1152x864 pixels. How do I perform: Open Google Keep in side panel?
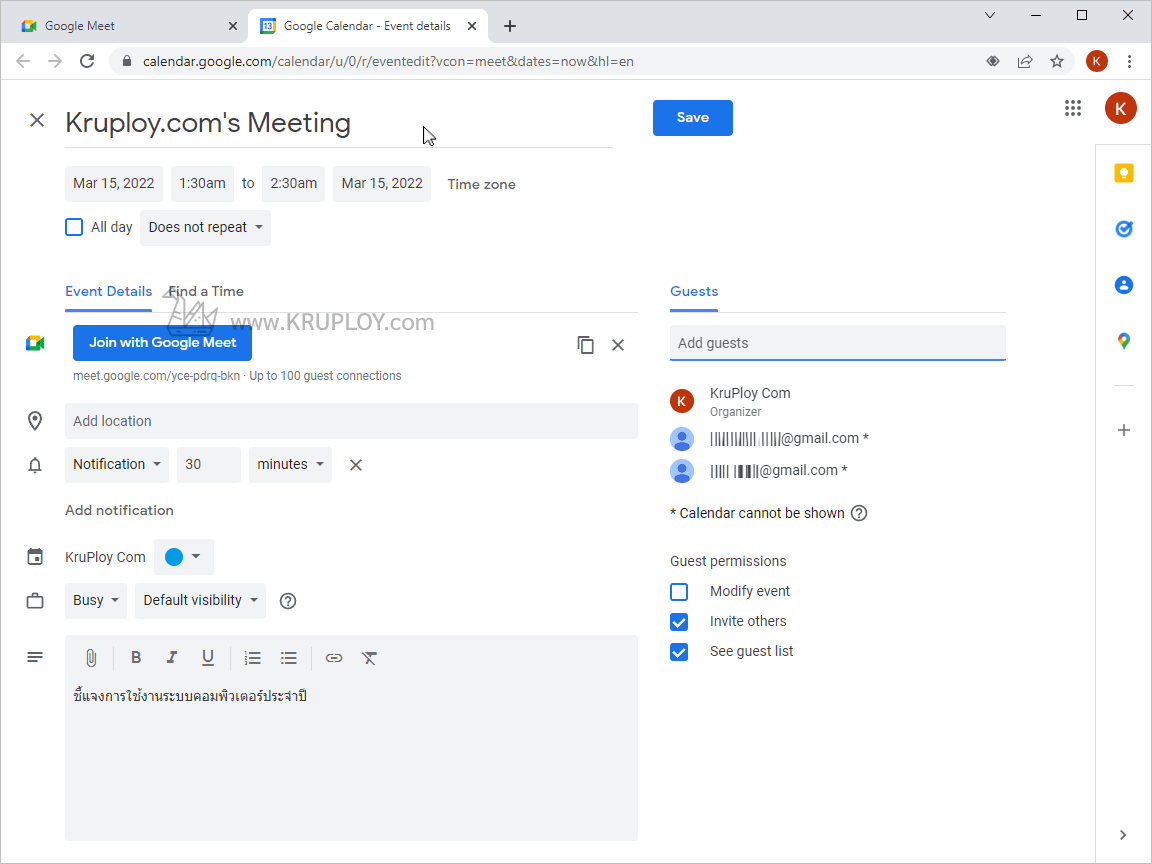(x=1123, y=173)
